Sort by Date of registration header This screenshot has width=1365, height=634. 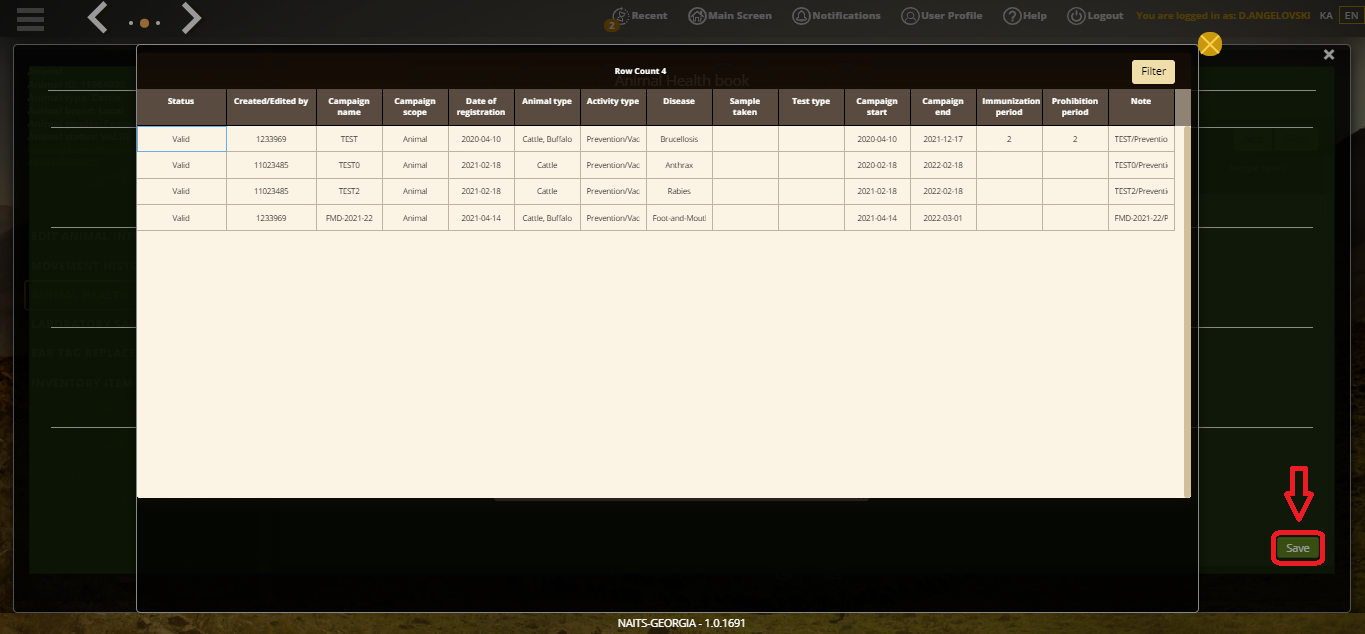coord(481,107)
